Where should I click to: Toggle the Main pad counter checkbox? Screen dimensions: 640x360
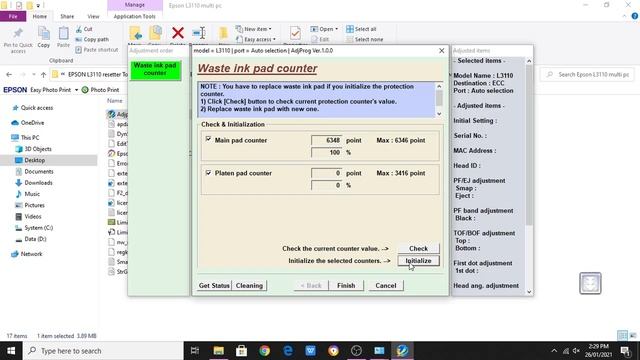pyautogui.click(x=209, y=140)
